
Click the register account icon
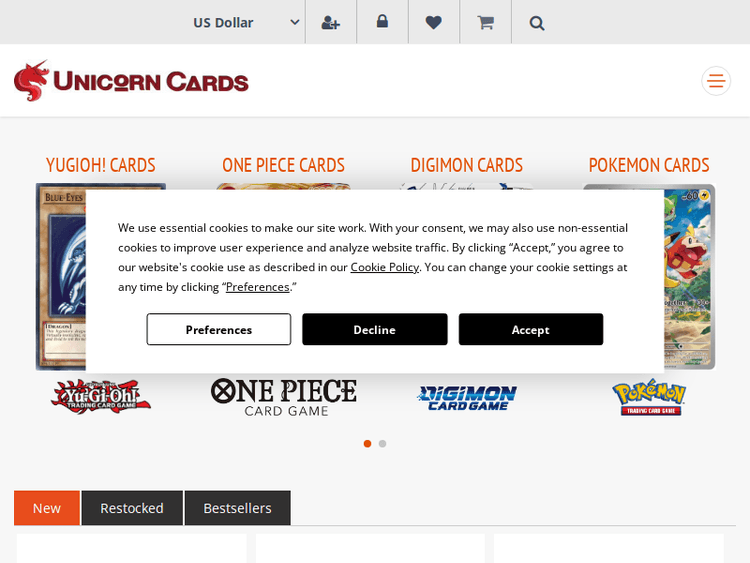point(331,22)
